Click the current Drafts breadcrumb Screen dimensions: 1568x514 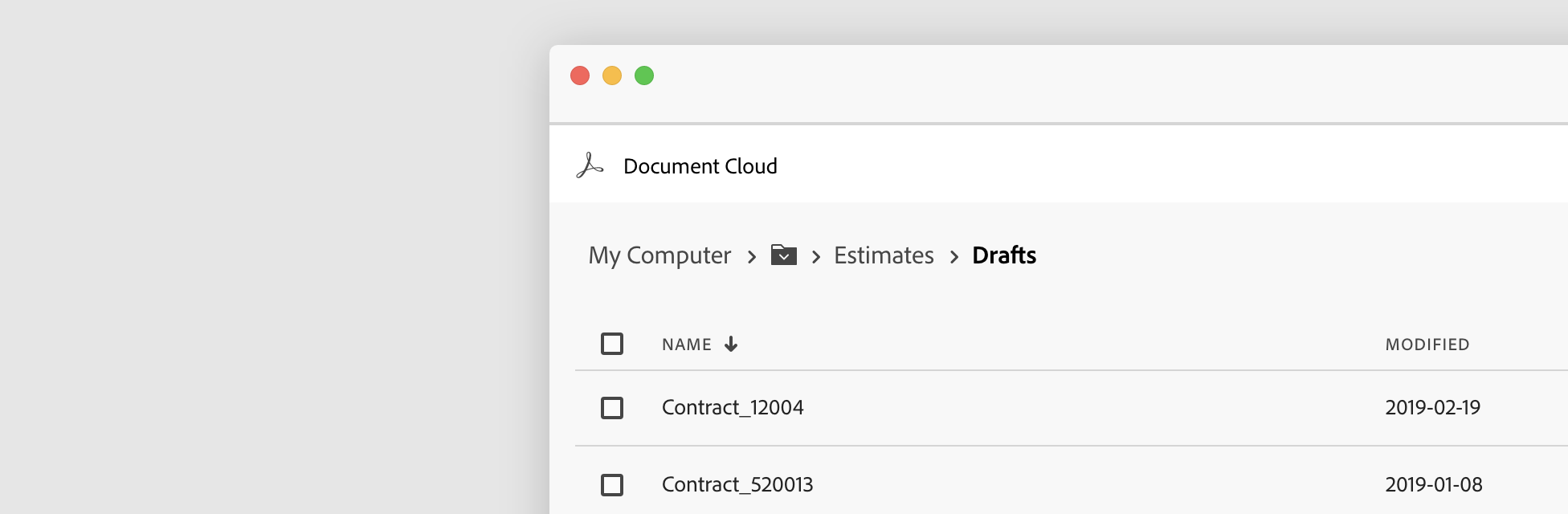[1004, 255]
